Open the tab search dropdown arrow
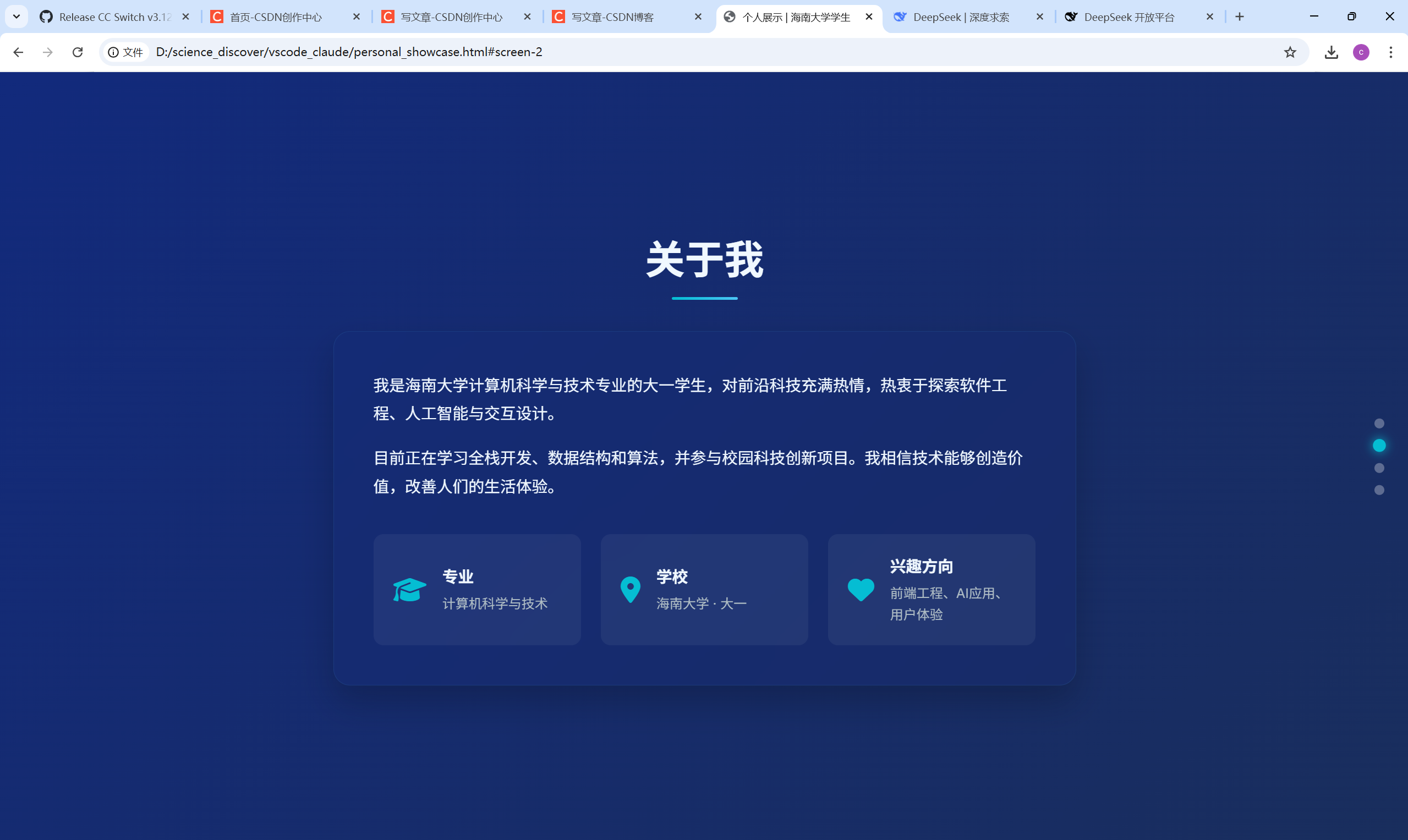The width and height of the screenshot is (1408, 840). tap(16, 17)
